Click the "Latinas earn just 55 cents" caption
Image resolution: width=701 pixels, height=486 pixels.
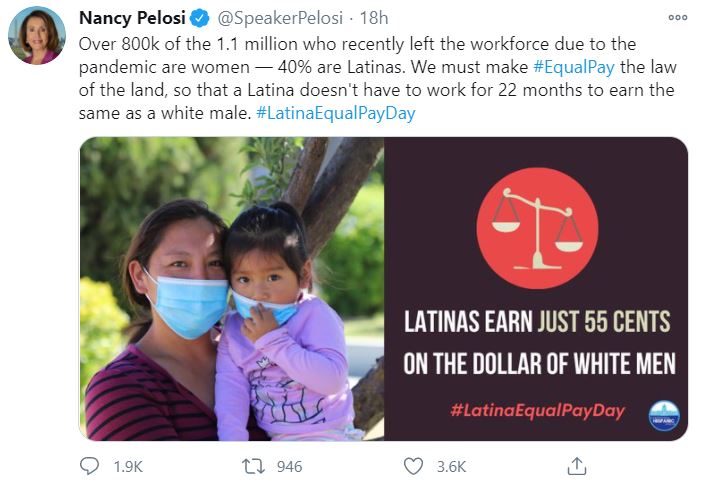536,322
